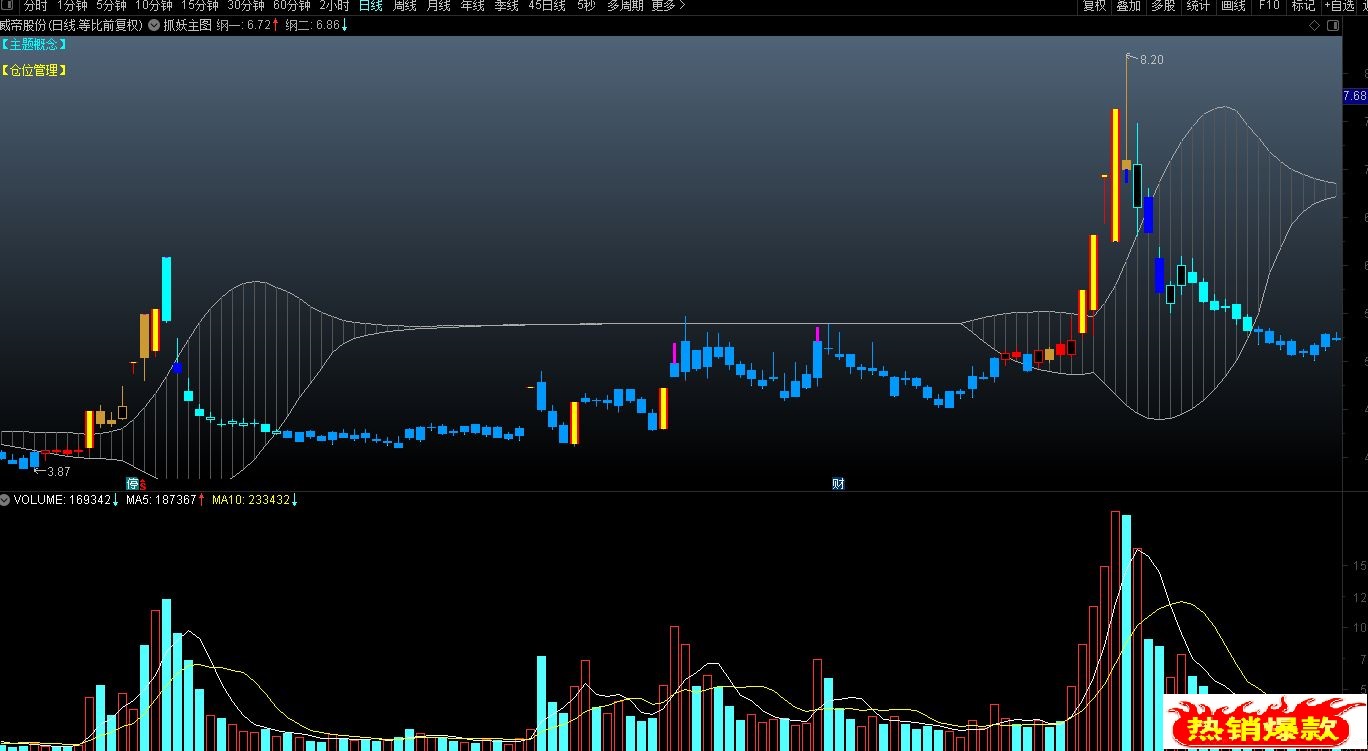Click the 停 marker icon under the chart
This screenshot has width=1368, height=751.
pyautogui.click(x=132, y=484)
